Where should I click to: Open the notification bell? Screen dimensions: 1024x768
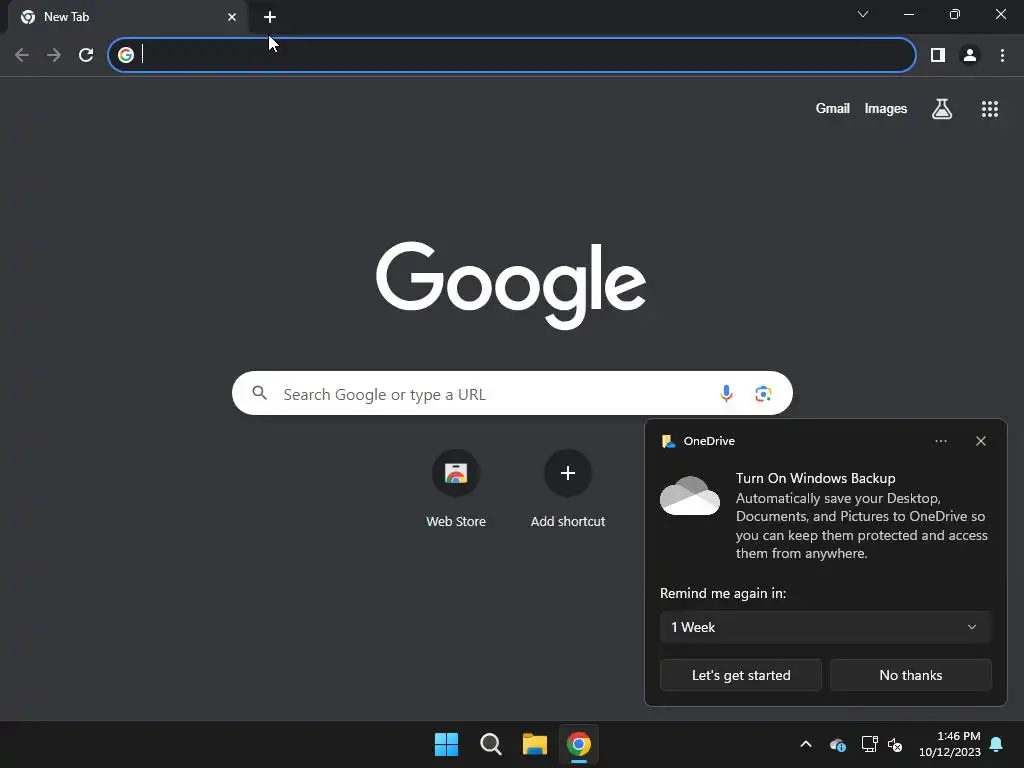pos(997,744)
